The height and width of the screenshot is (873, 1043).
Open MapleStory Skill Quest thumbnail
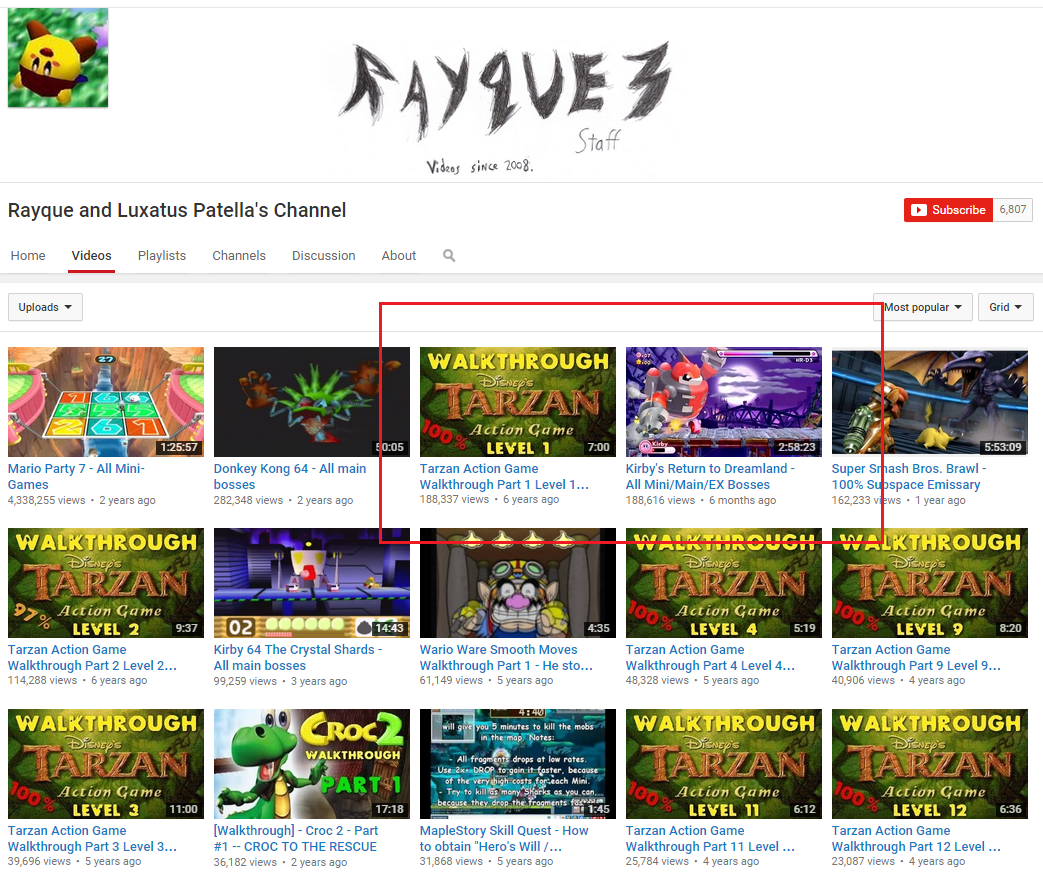coord(518,764)
